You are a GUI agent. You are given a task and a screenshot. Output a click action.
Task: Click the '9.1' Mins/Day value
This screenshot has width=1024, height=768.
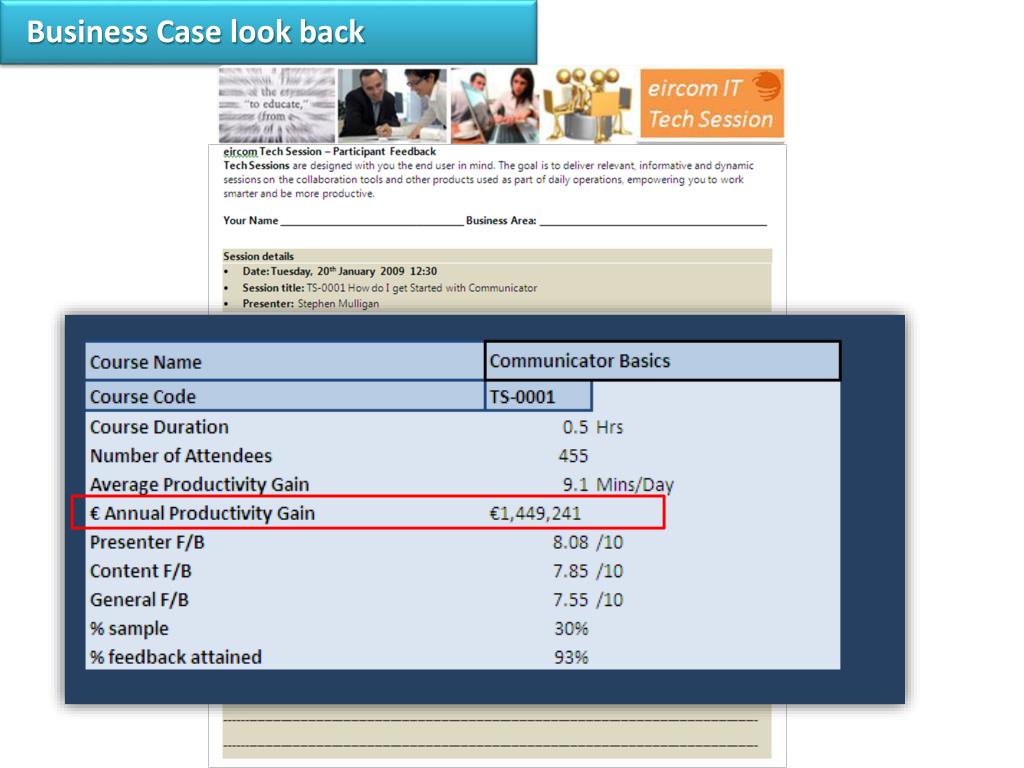(575, 485)
